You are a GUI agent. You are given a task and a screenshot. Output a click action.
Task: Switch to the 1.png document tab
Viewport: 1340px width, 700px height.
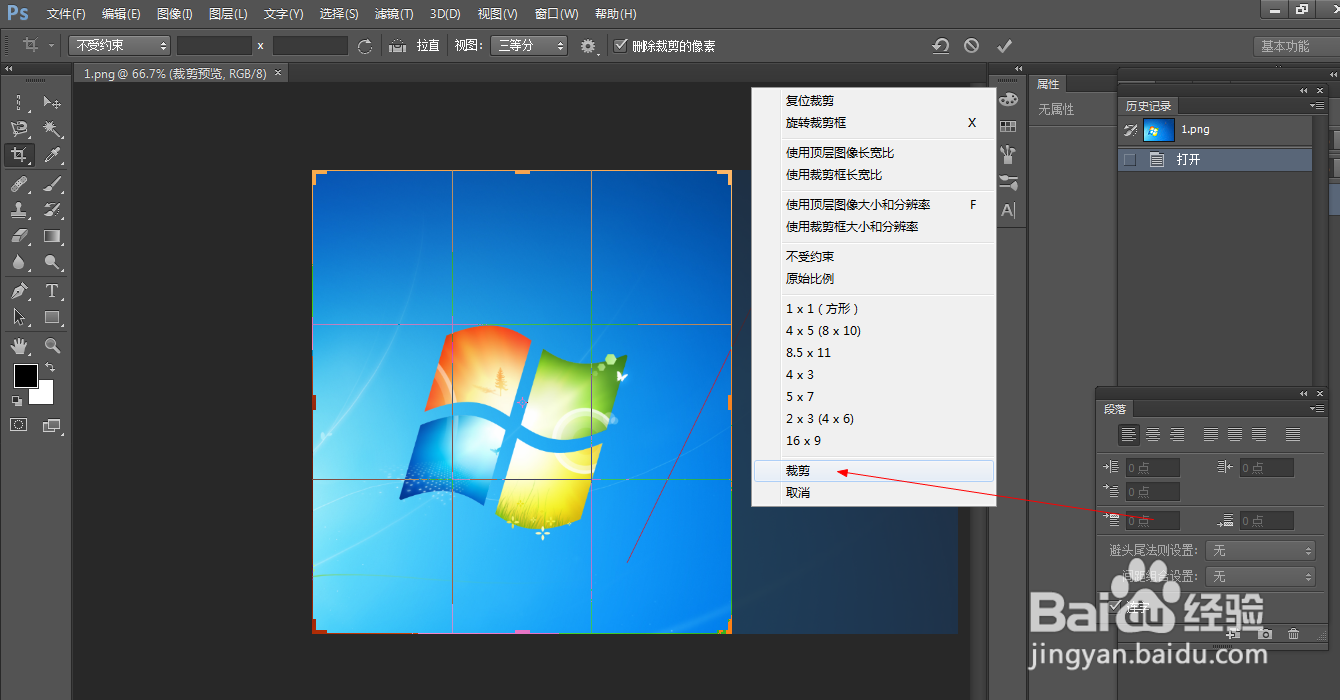coord(181,73)
